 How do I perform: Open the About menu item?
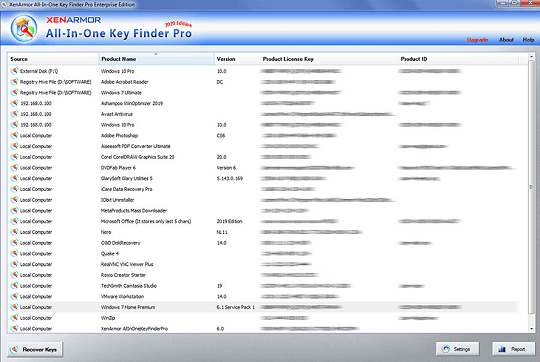point(506,40)
